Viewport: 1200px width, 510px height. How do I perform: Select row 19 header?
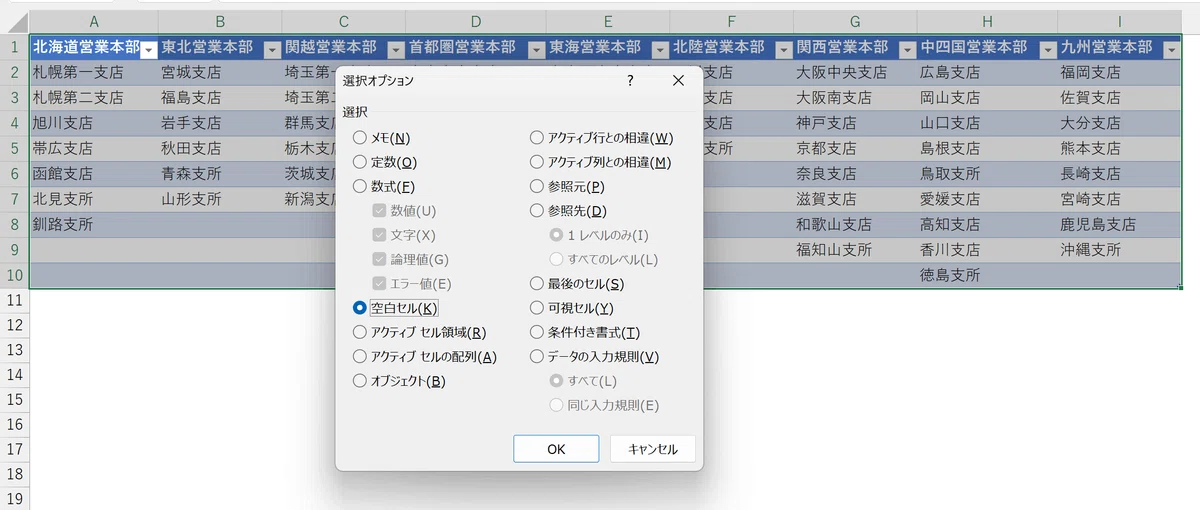(14, 498)
